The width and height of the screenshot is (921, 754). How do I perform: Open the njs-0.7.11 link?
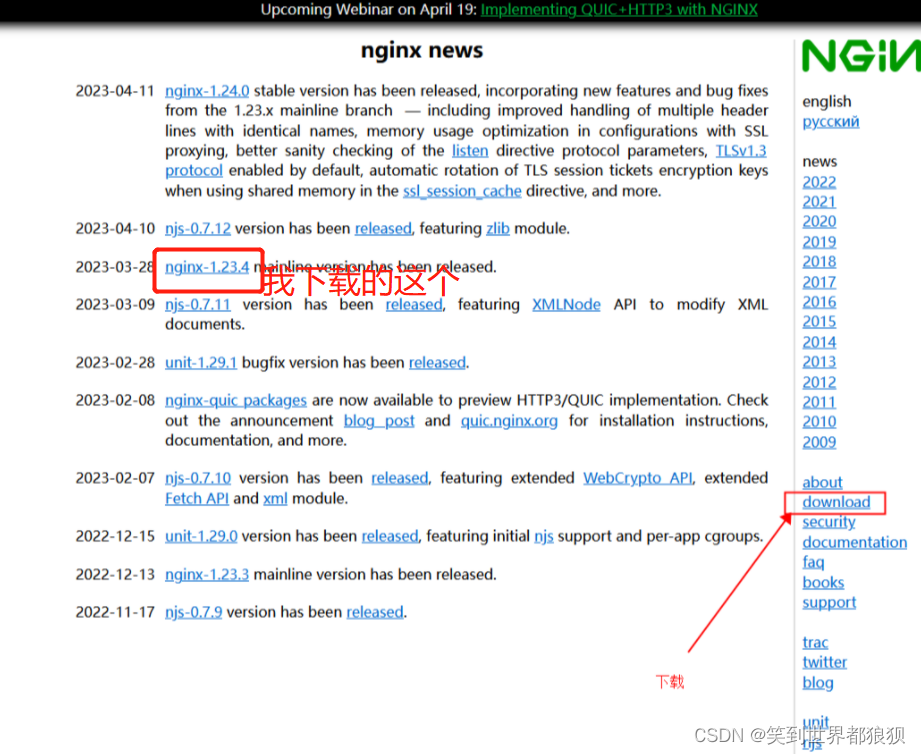tap(197, 305)
